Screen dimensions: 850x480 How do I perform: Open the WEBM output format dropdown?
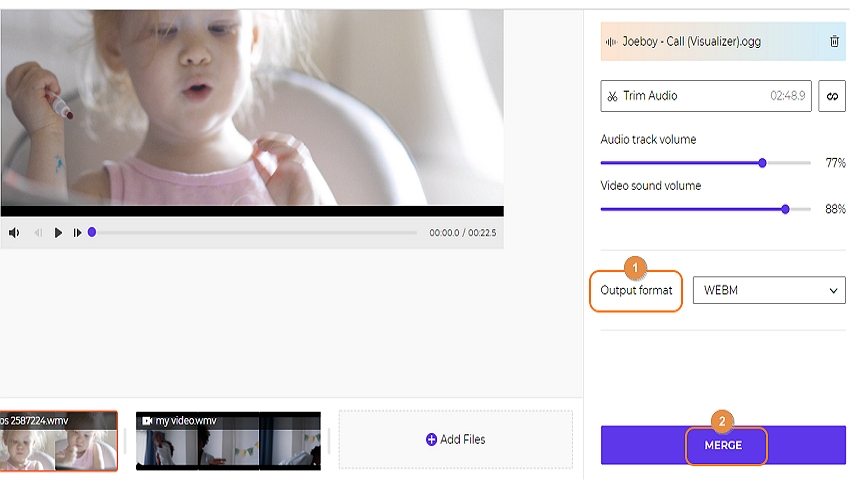(769, 290)
